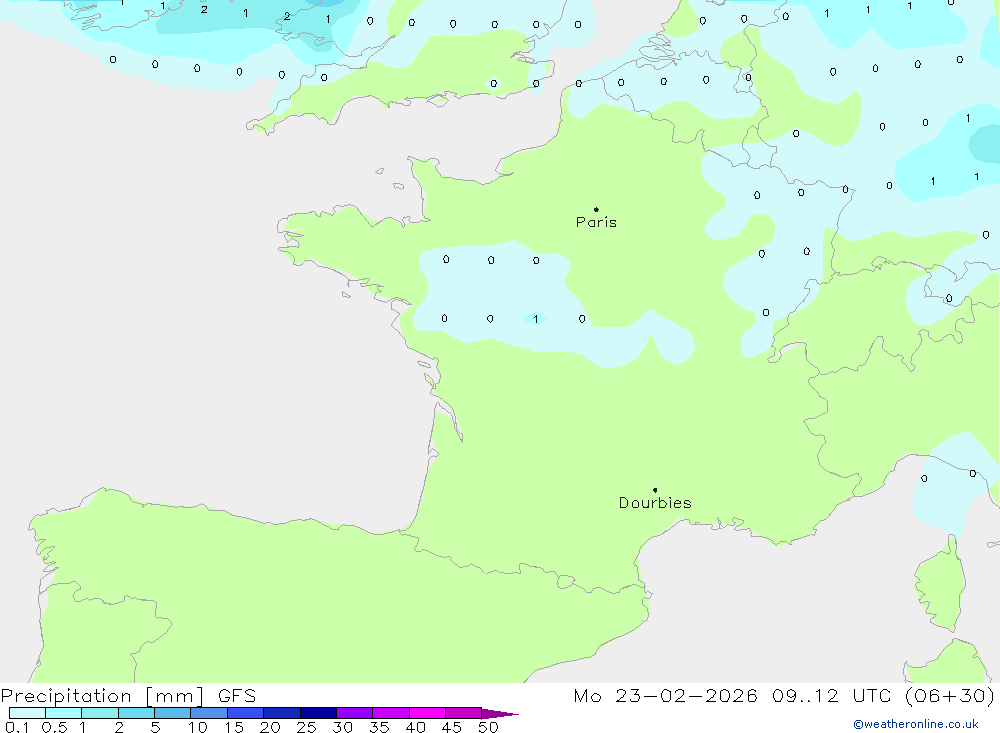Click the 45 legend scale label

click(x=452, y=727)
